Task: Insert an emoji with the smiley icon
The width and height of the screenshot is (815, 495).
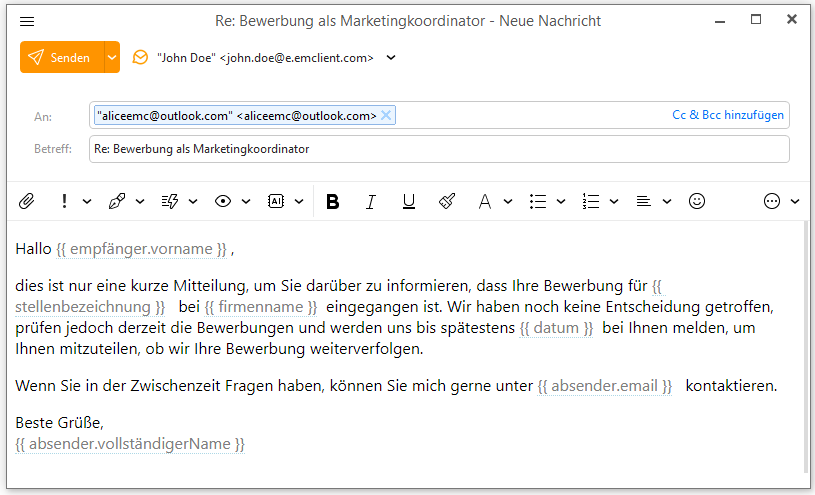Action: (x=697, y=201)
